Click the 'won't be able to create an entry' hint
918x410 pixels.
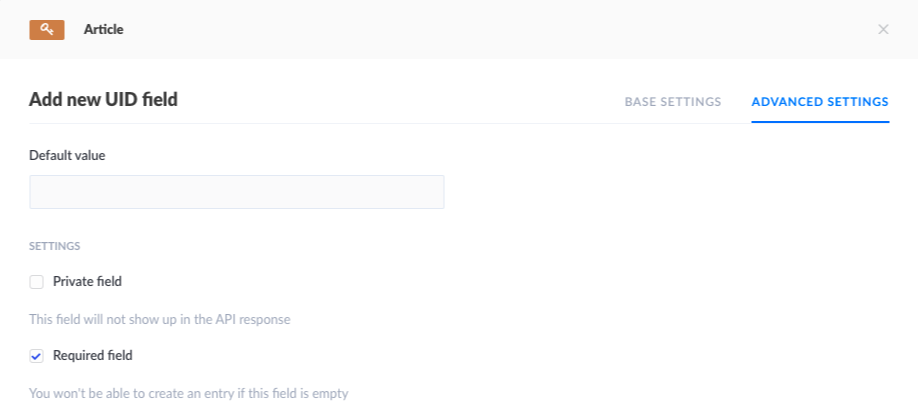(188, 393)
